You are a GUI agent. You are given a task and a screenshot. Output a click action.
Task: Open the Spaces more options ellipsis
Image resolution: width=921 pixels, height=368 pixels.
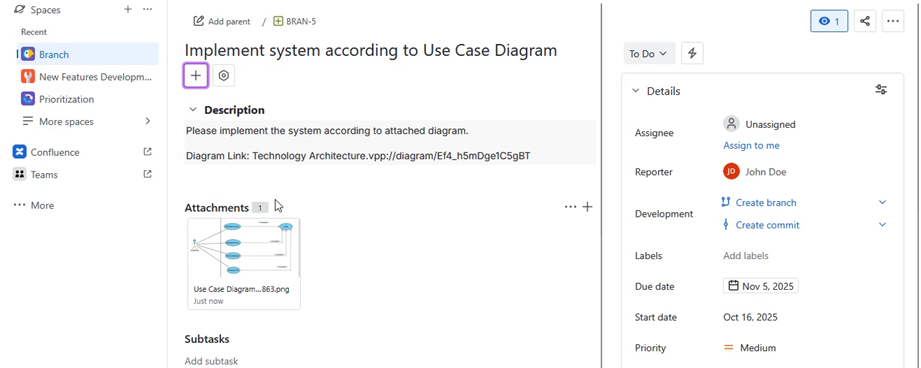tap(147, 9)
